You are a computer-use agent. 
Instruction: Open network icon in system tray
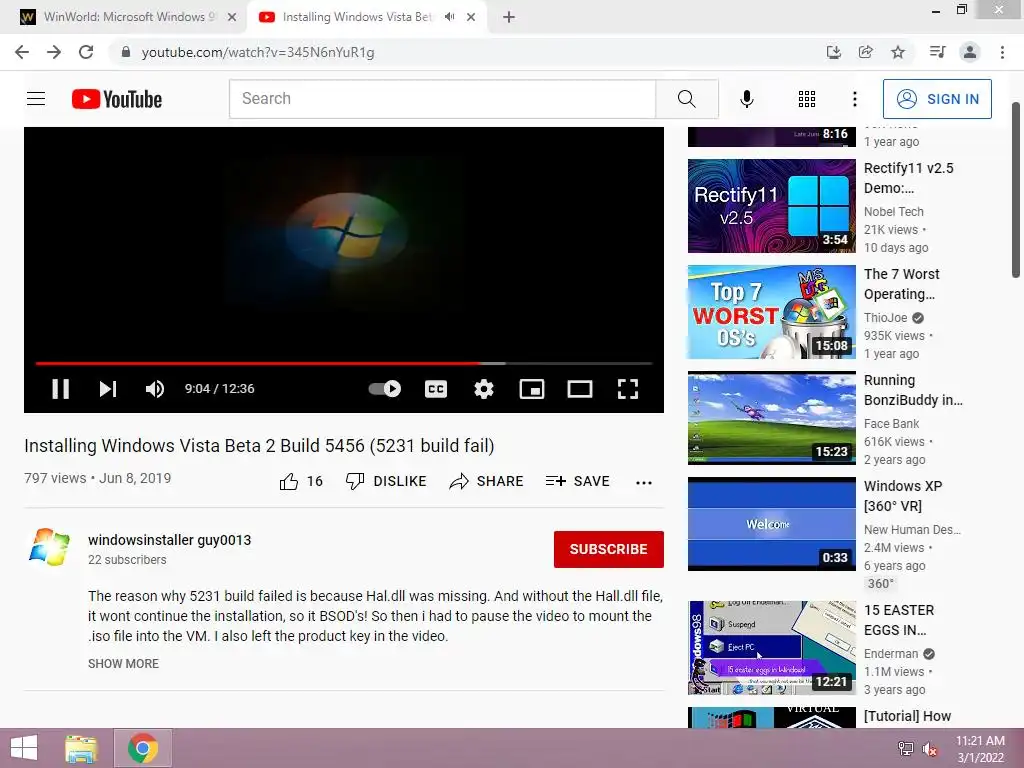(905, 749)
